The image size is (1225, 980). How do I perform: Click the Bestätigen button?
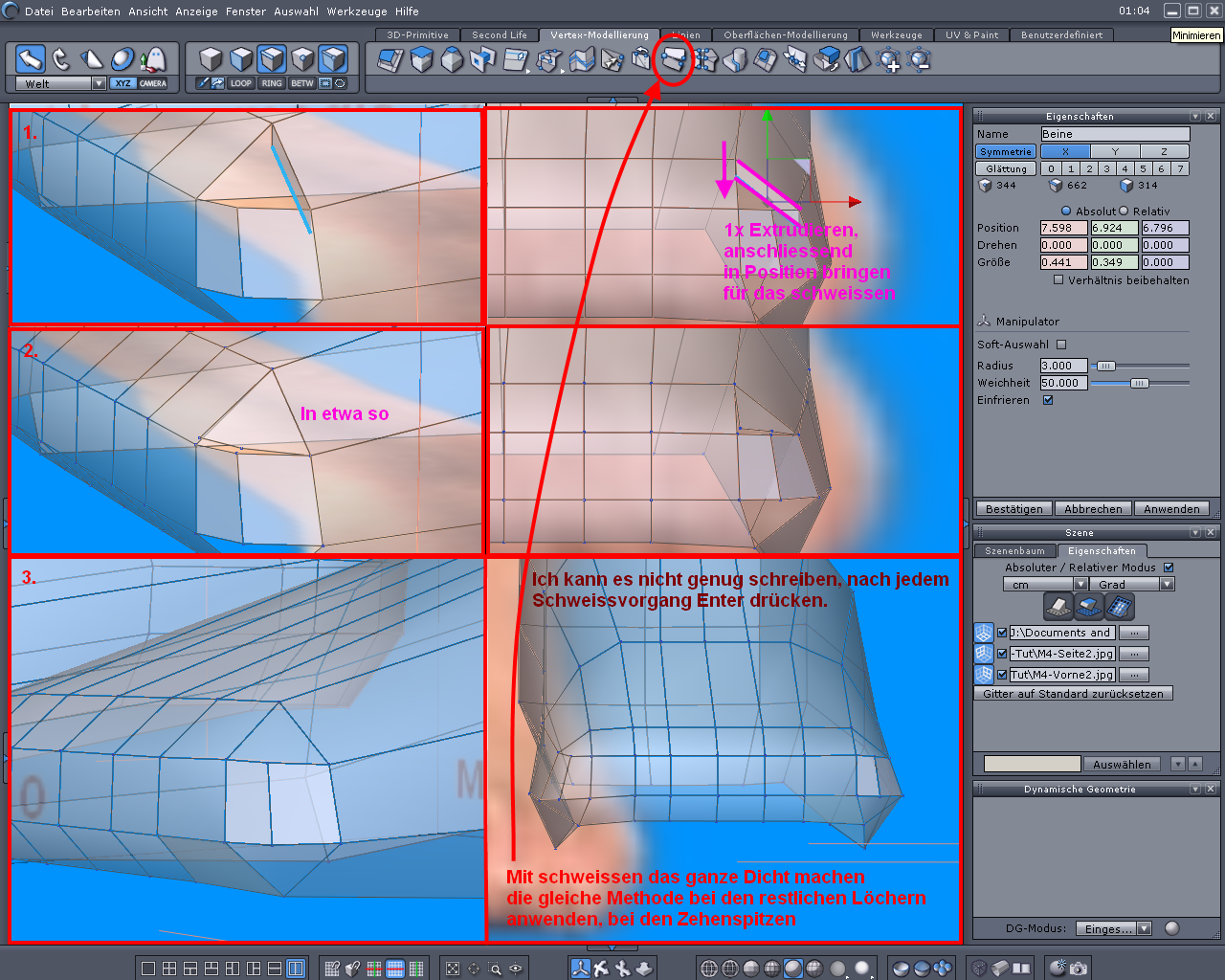coord(1014,509)
